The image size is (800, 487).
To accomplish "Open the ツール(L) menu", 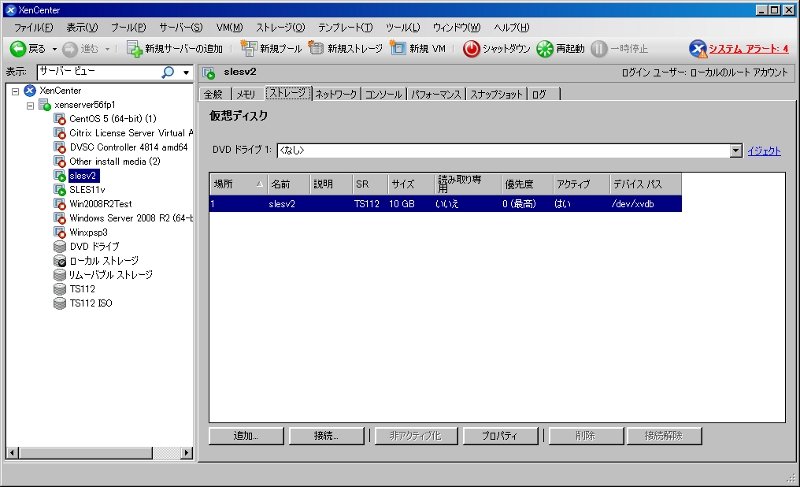I will 403,28.
